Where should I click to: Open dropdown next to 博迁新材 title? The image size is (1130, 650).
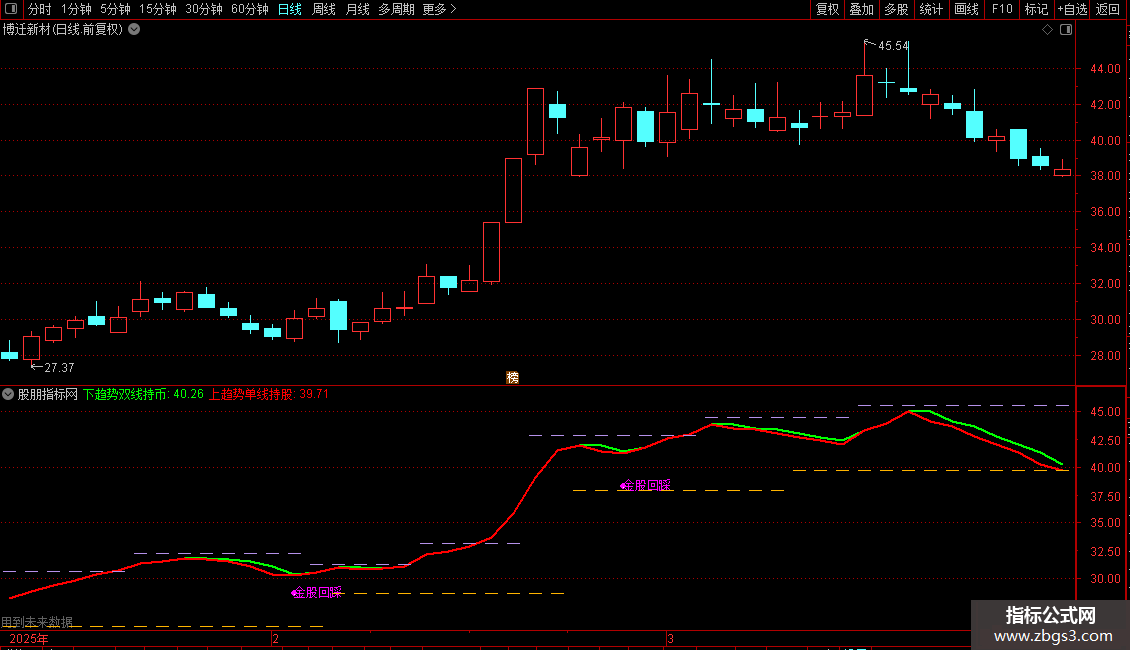134,30
